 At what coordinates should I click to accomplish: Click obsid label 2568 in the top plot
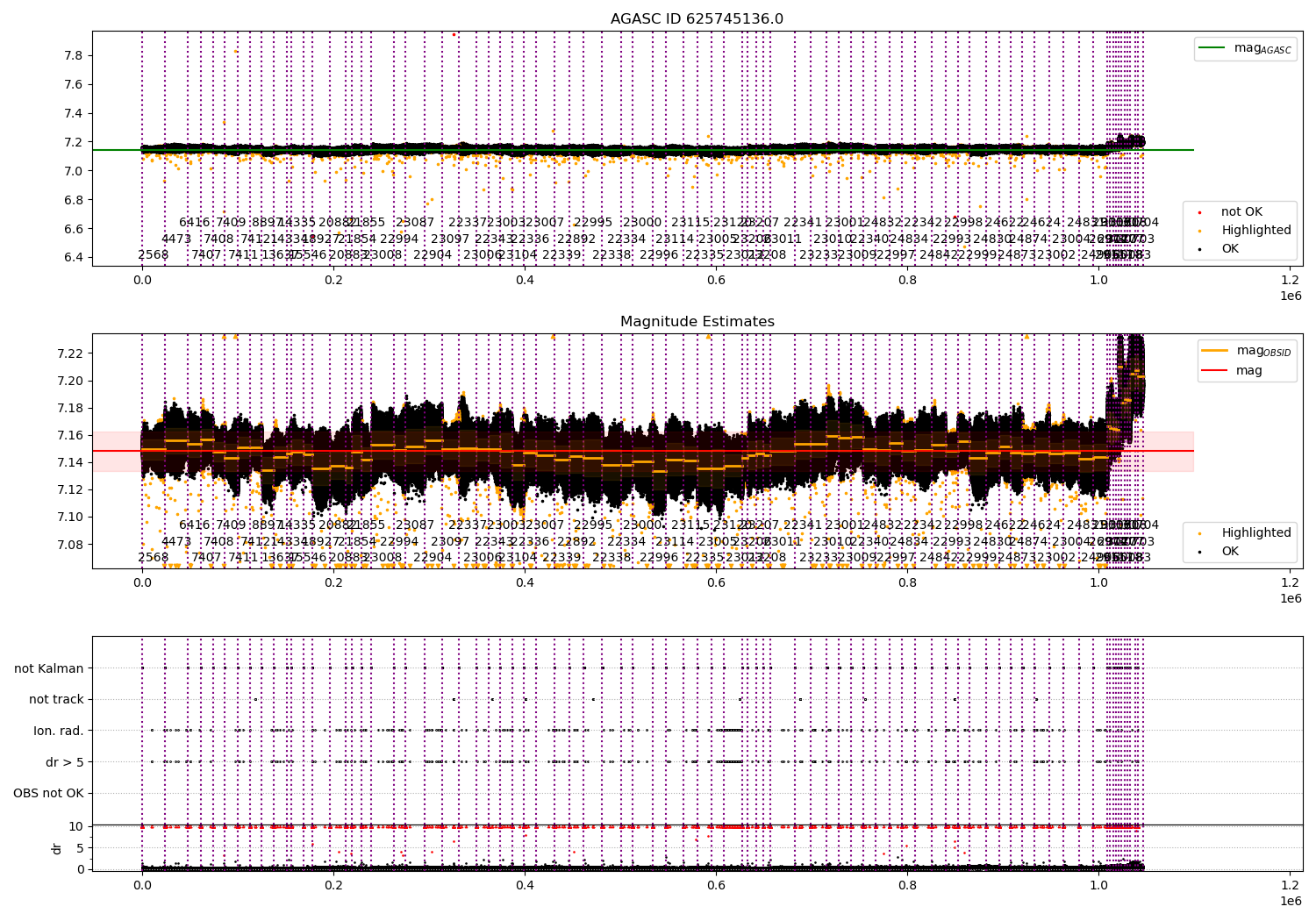154,255
